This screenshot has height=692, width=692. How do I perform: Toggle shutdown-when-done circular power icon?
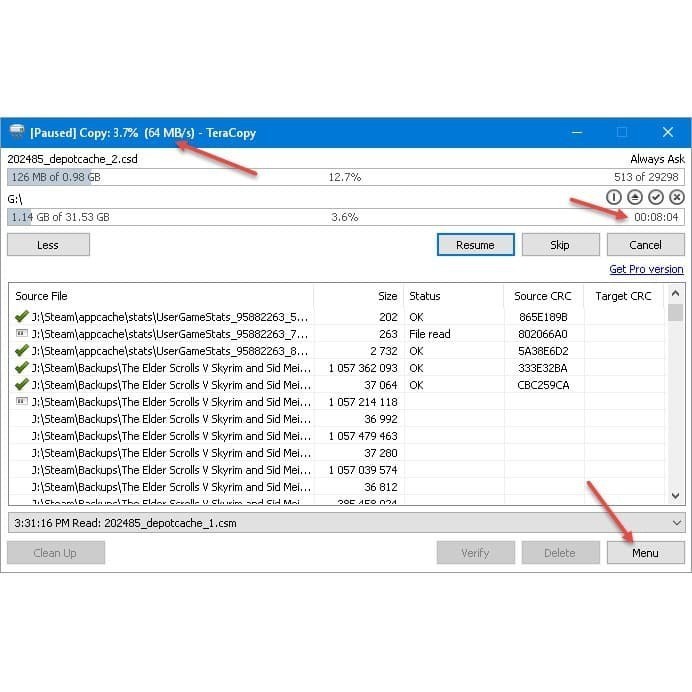coord(613,197)
